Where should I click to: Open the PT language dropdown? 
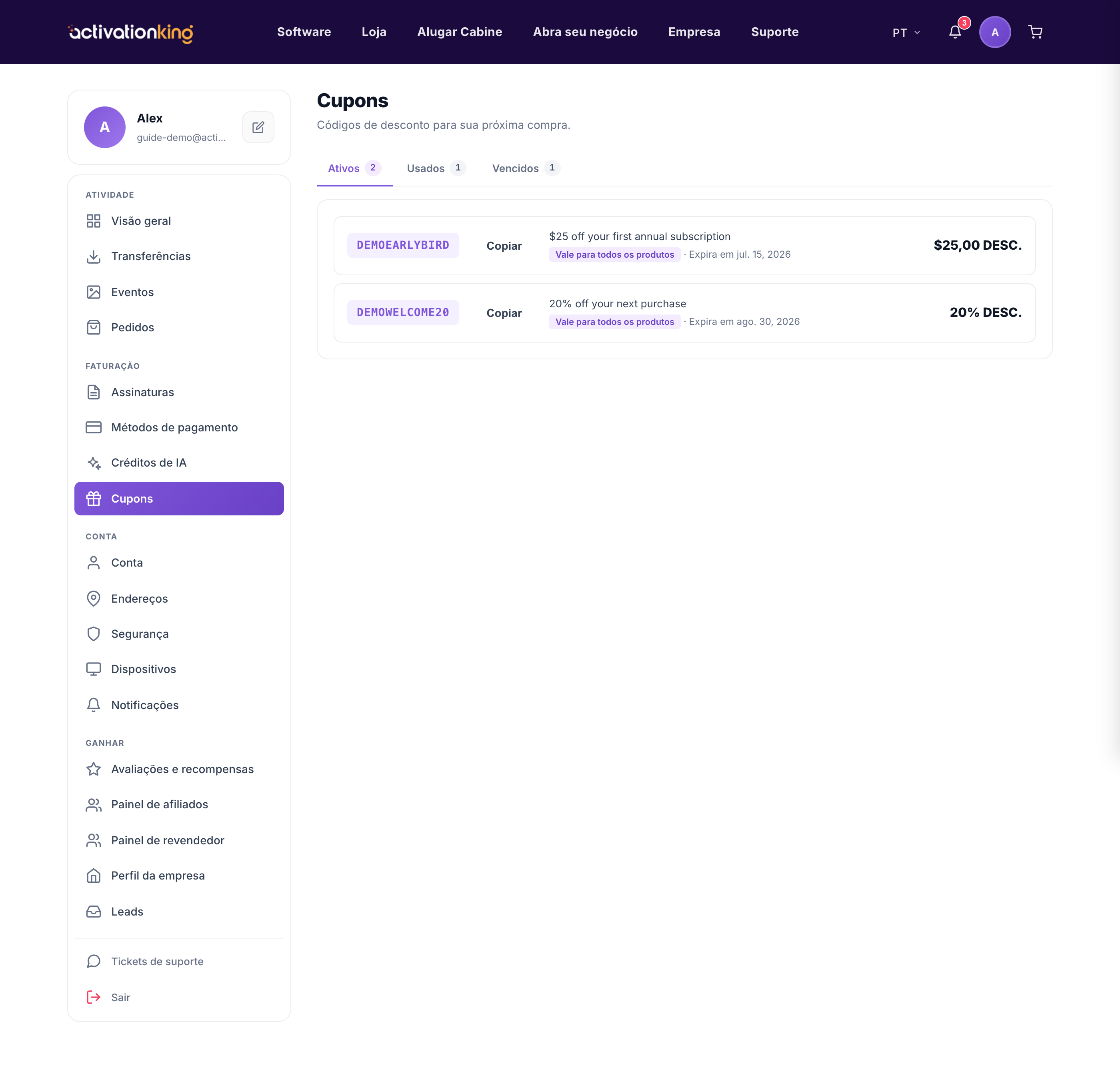point(906,32)
